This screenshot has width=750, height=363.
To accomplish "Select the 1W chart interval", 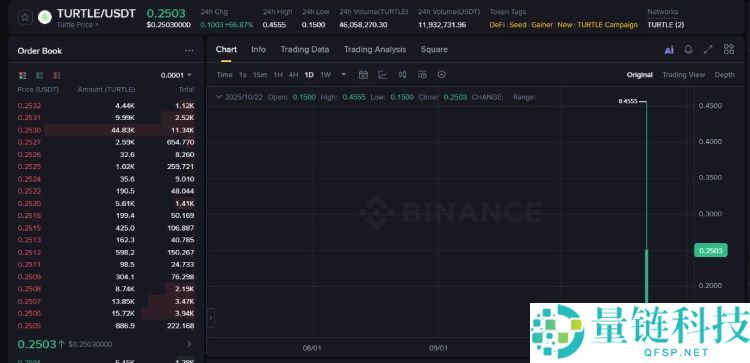I will click(325, 75).
